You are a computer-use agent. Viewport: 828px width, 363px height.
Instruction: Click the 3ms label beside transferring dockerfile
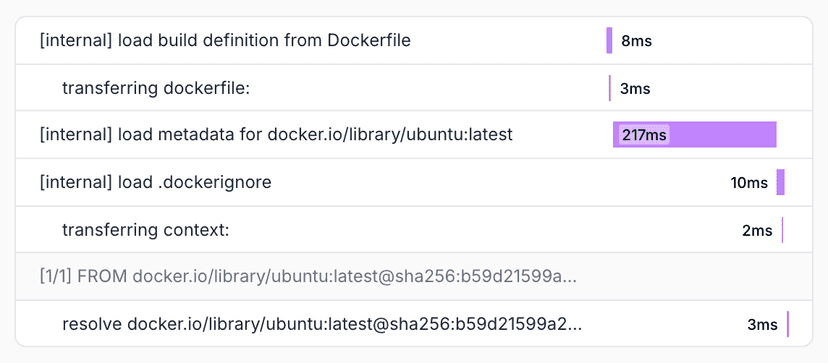click(635, 89)
